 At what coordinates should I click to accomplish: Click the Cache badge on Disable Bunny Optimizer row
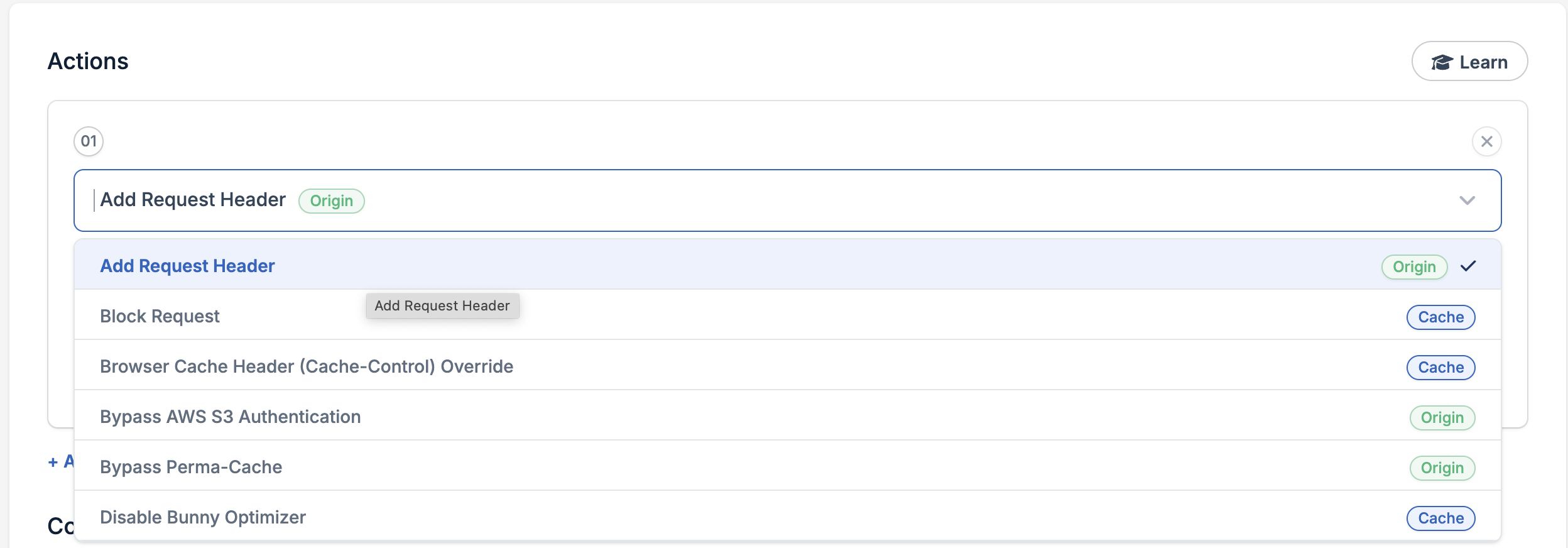(1440, 518)
